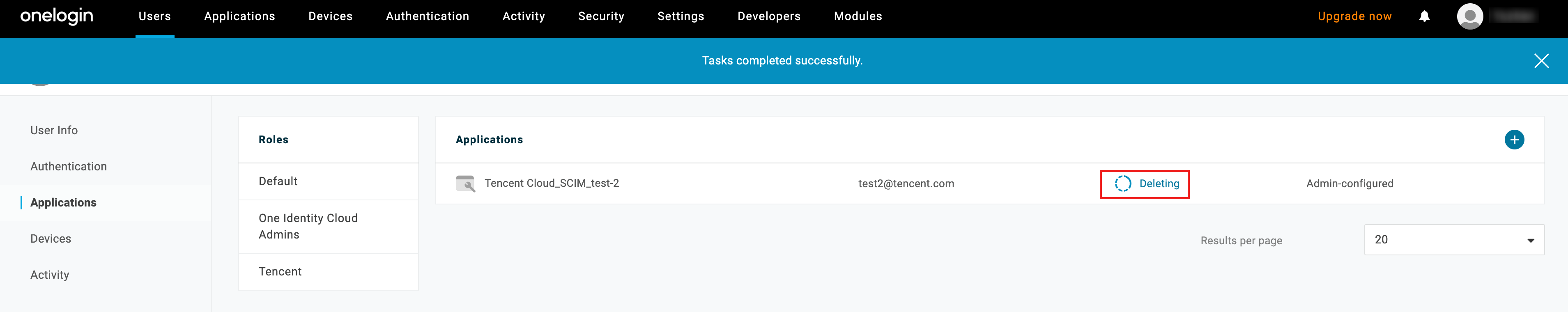Open the Applications top menu
The image size is (1568, 312).
239,16
